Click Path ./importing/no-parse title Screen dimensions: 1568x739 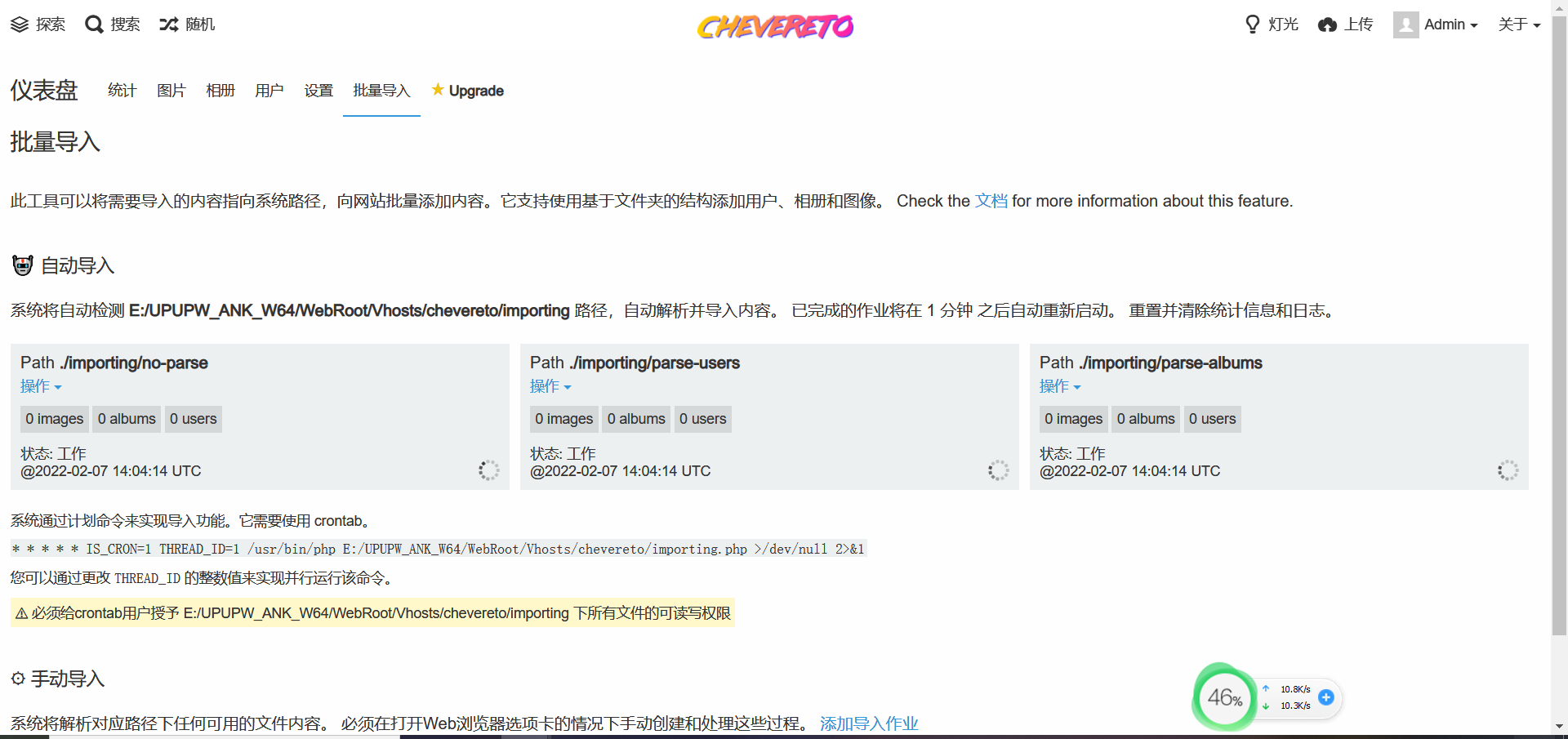pos(114,363)
